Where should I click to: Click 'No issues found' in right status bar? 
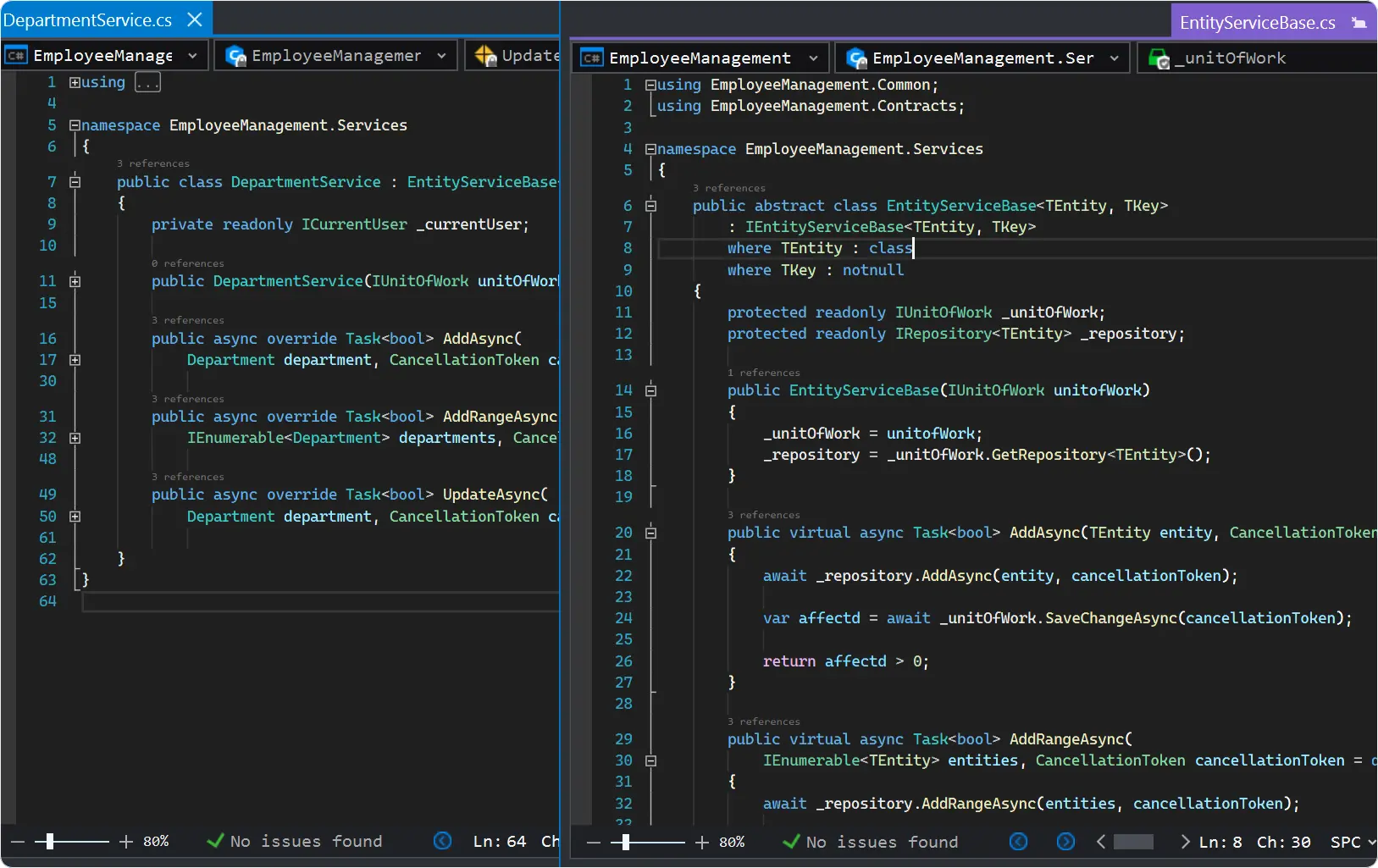click(882, 842)
